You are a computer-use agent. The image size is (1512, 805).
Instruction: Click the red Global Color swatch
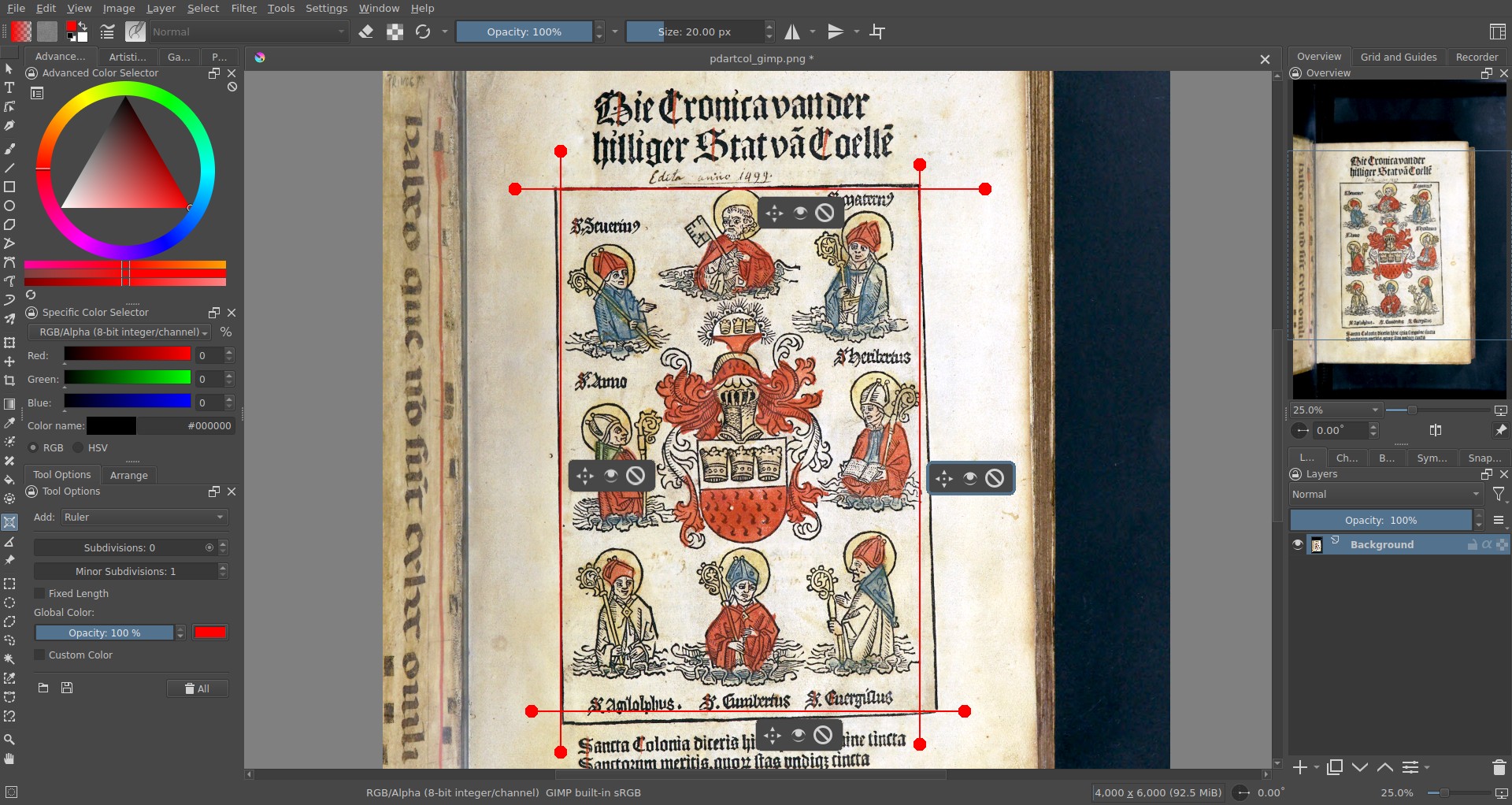point(210,632)
